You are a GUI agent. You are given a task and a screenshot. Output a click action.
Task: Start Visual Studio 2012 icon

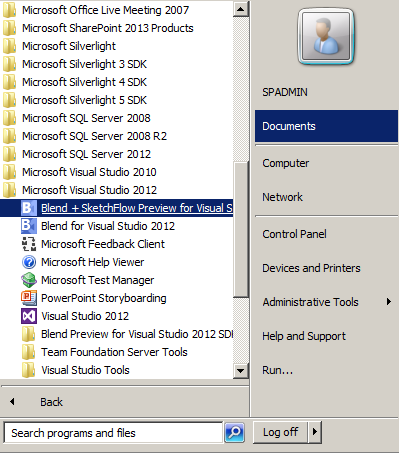pos(29,316)
